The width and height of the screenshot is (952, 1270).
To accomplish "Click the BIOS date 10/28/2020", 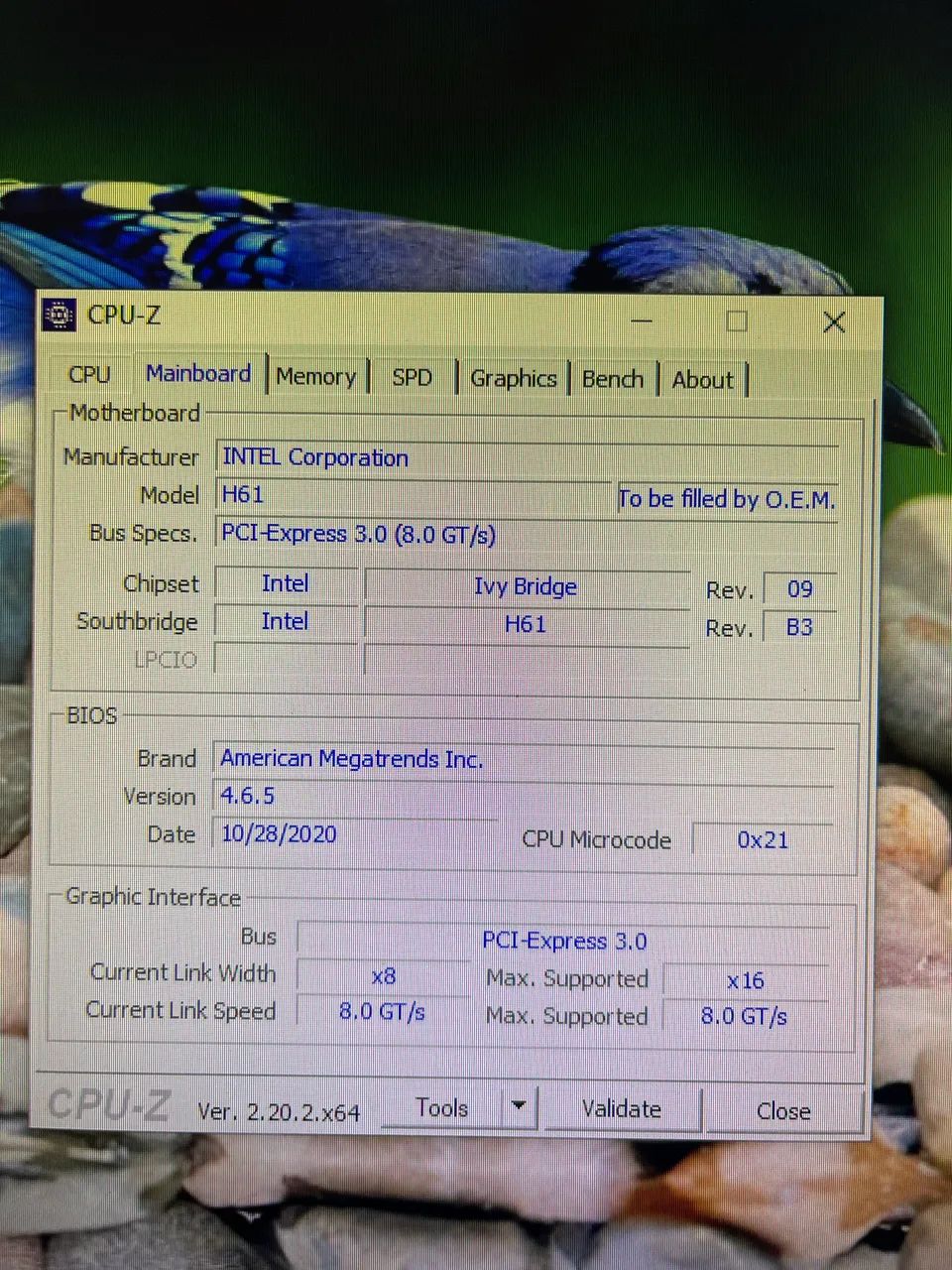I will click(355, 834).
